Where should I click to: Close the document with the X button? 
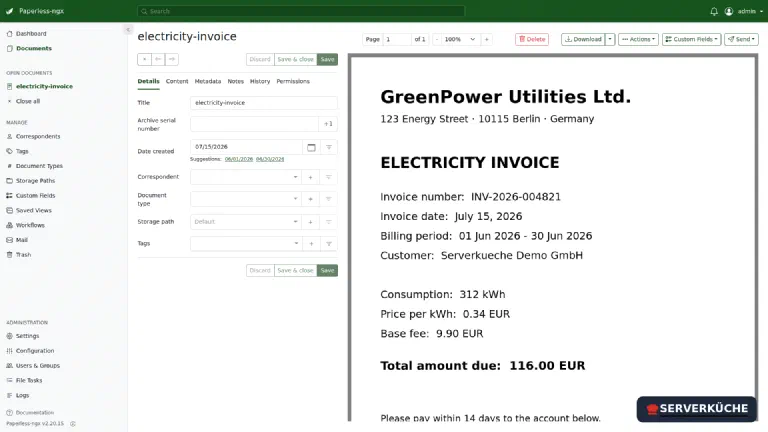coord(144,59)
